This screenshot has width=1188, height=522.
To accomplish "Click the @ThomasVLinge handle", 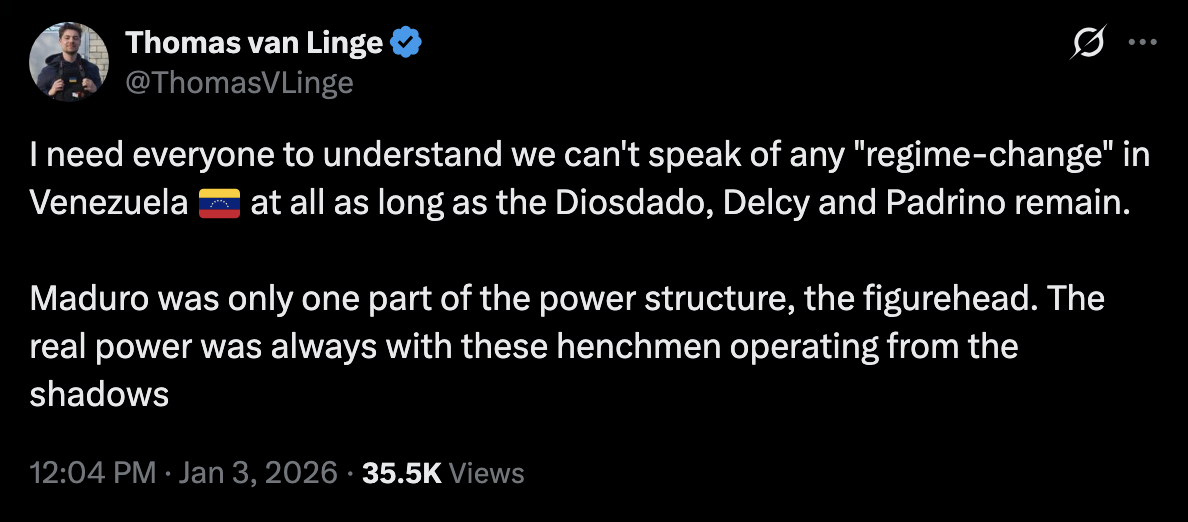I will tap(239, 82).
